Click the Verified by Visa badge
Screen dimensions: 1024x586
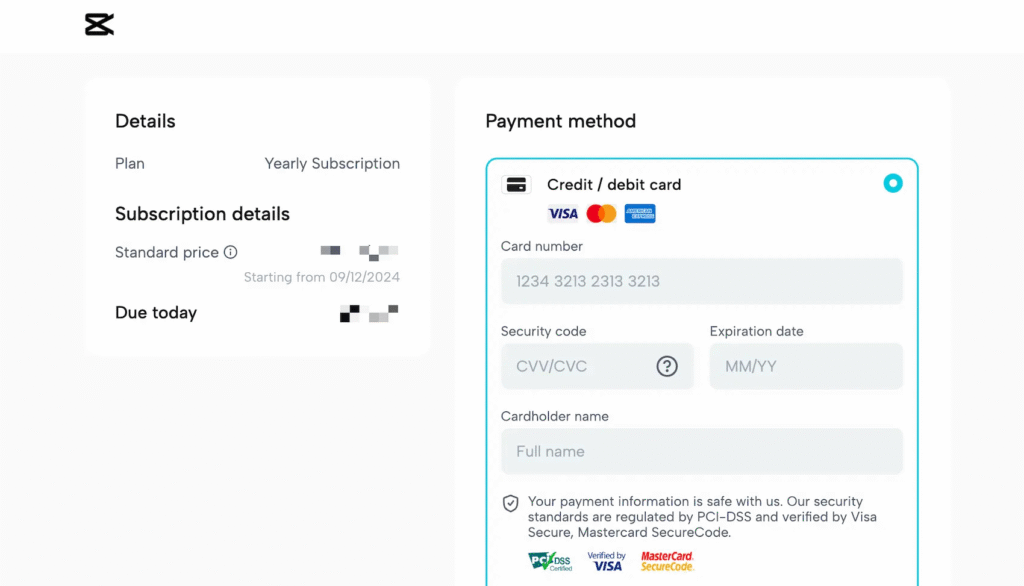click(x=606, y=561)
